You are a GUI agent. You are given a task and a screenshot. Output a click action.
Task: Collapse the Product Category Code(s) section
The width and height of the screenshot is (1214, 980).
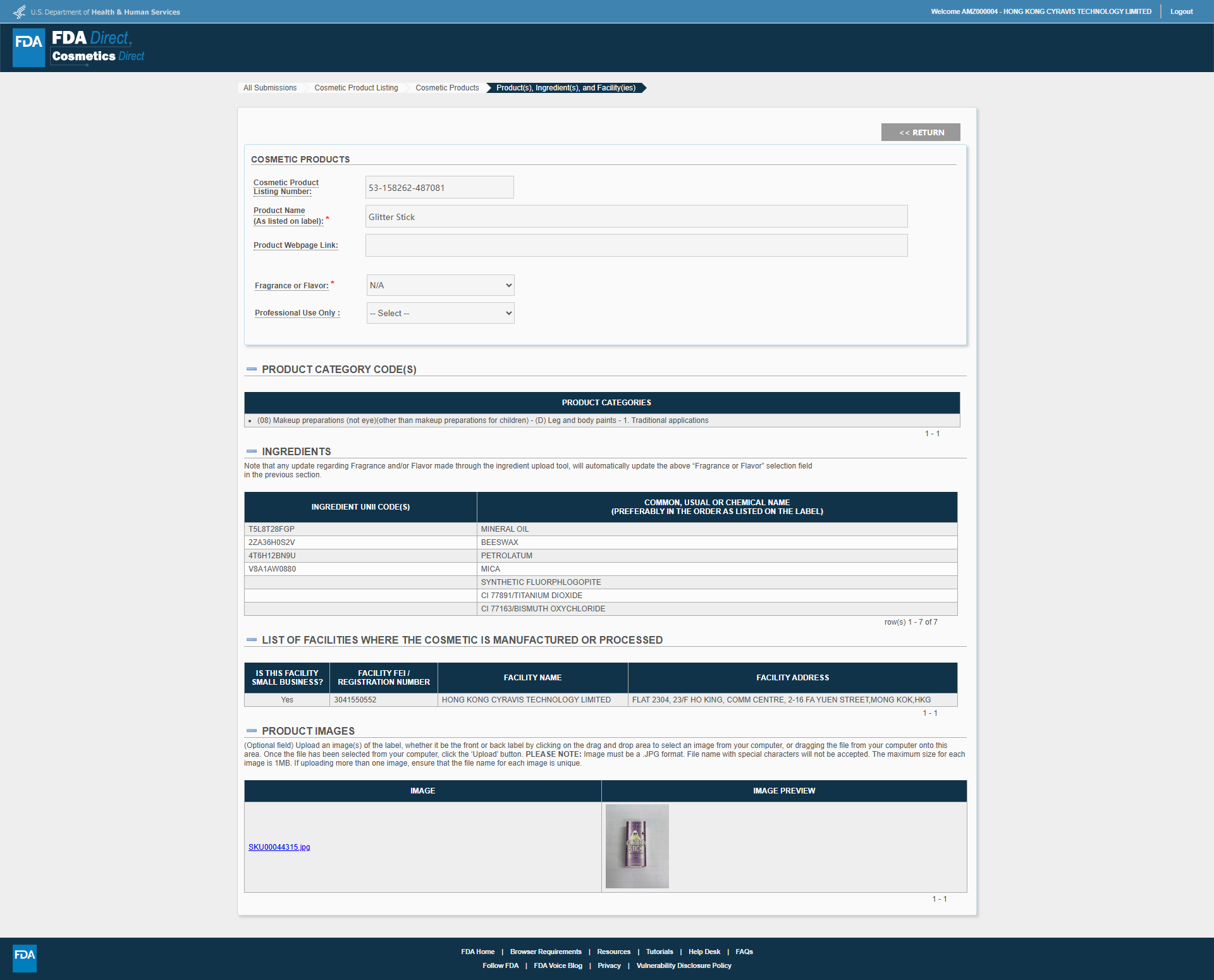click(x=252, y=369)
